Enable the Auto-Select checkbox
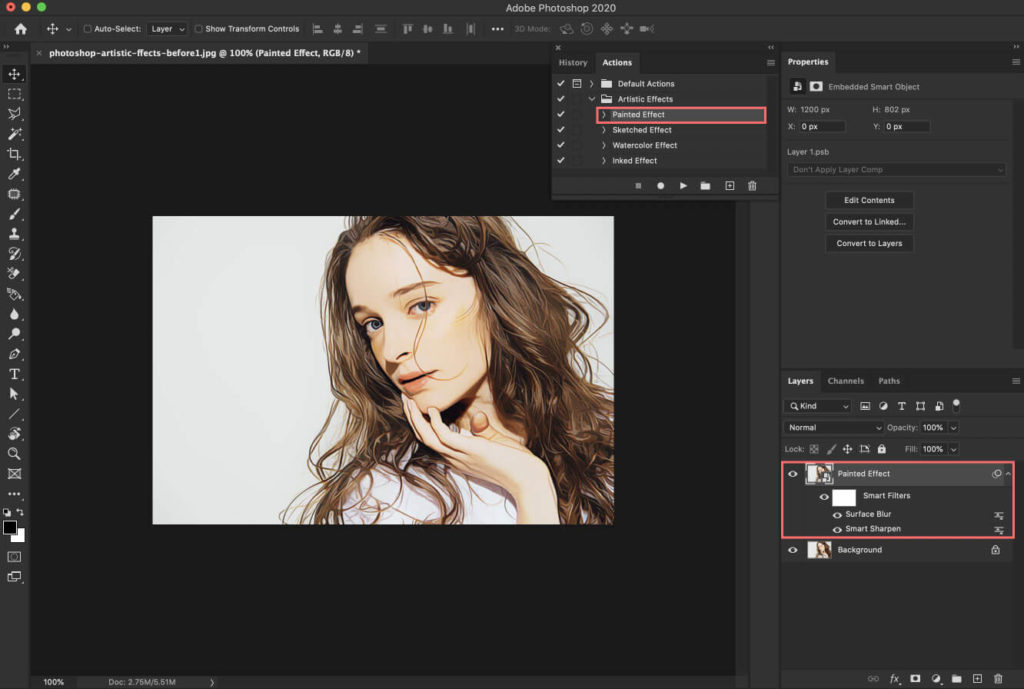The image size is (1024, 689). (88, 29)
